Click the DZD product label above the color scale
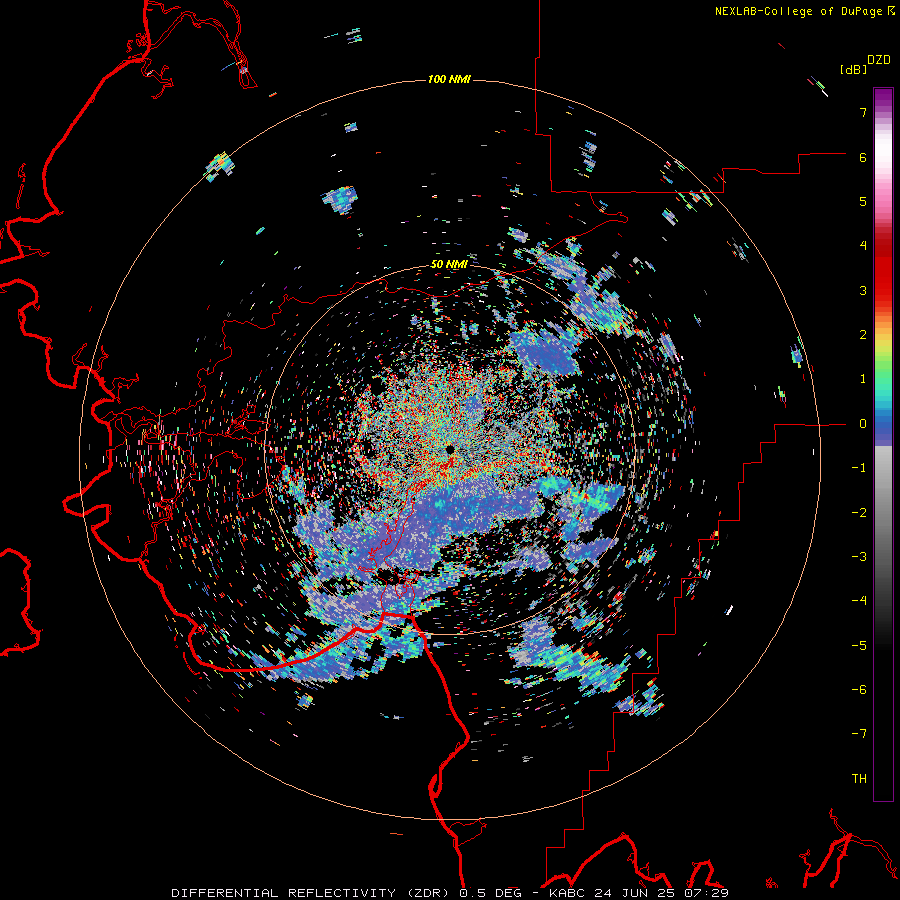 [879, 60]
